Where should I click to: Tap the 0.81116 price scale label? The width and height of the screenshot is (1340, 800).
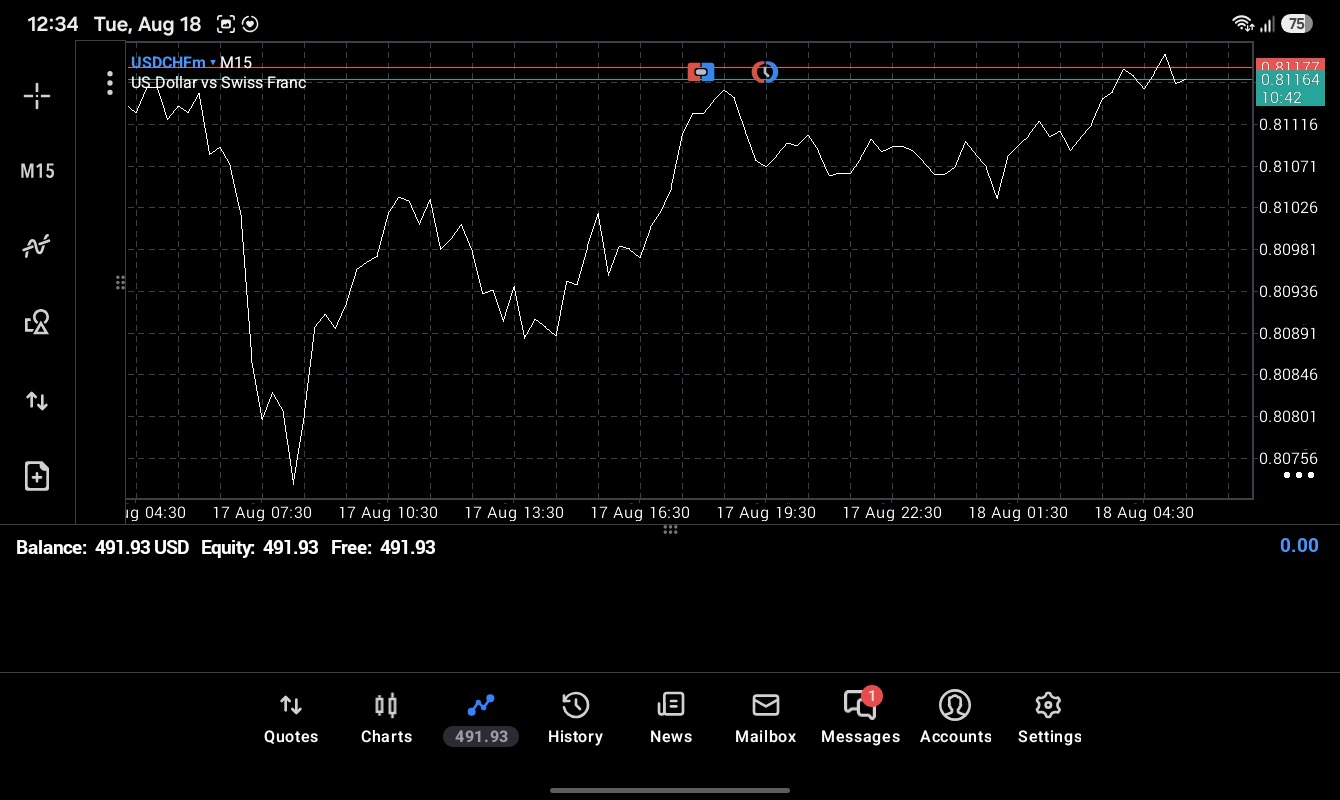pos(1288,124)
